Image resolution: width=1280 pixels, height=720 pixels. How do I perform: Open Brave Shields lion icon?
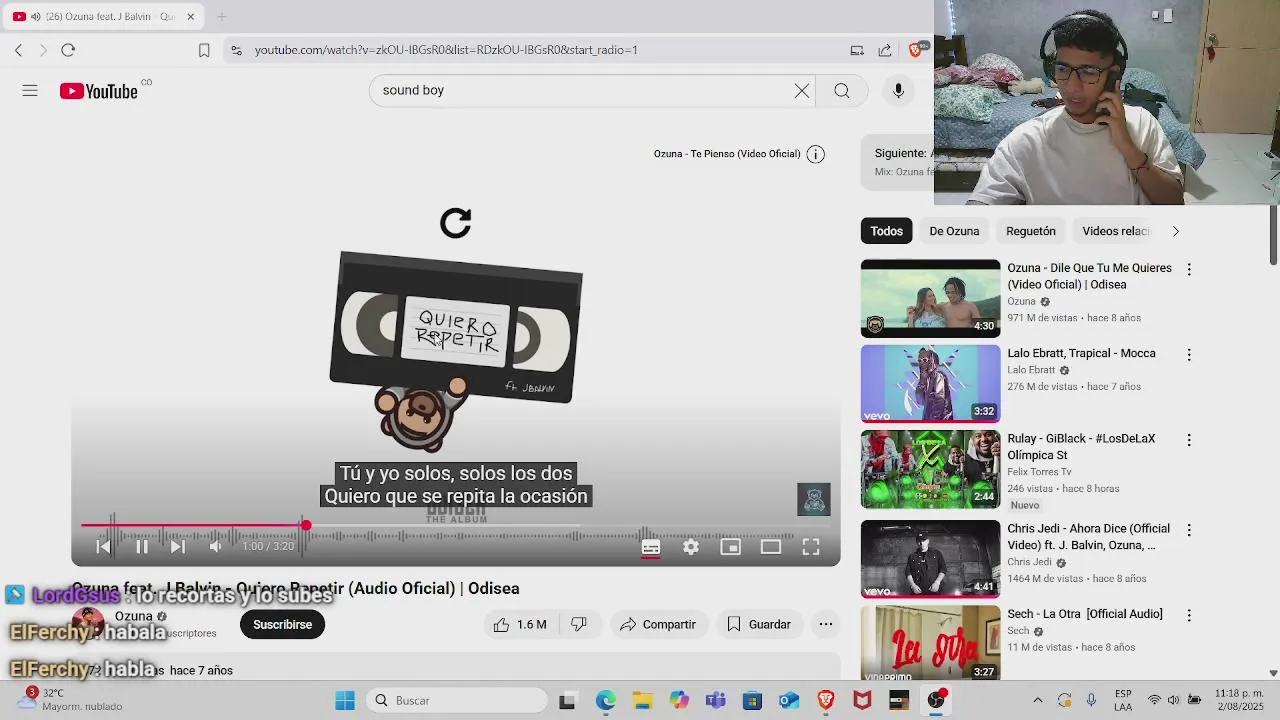click(915, 50)
